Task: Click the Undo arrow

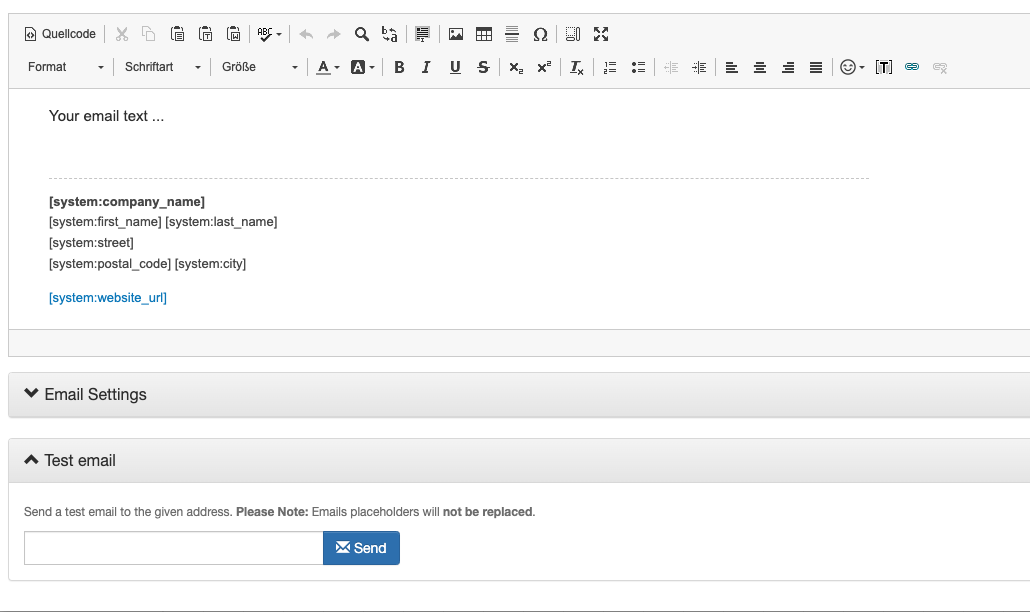Action: tap(306, 34)
